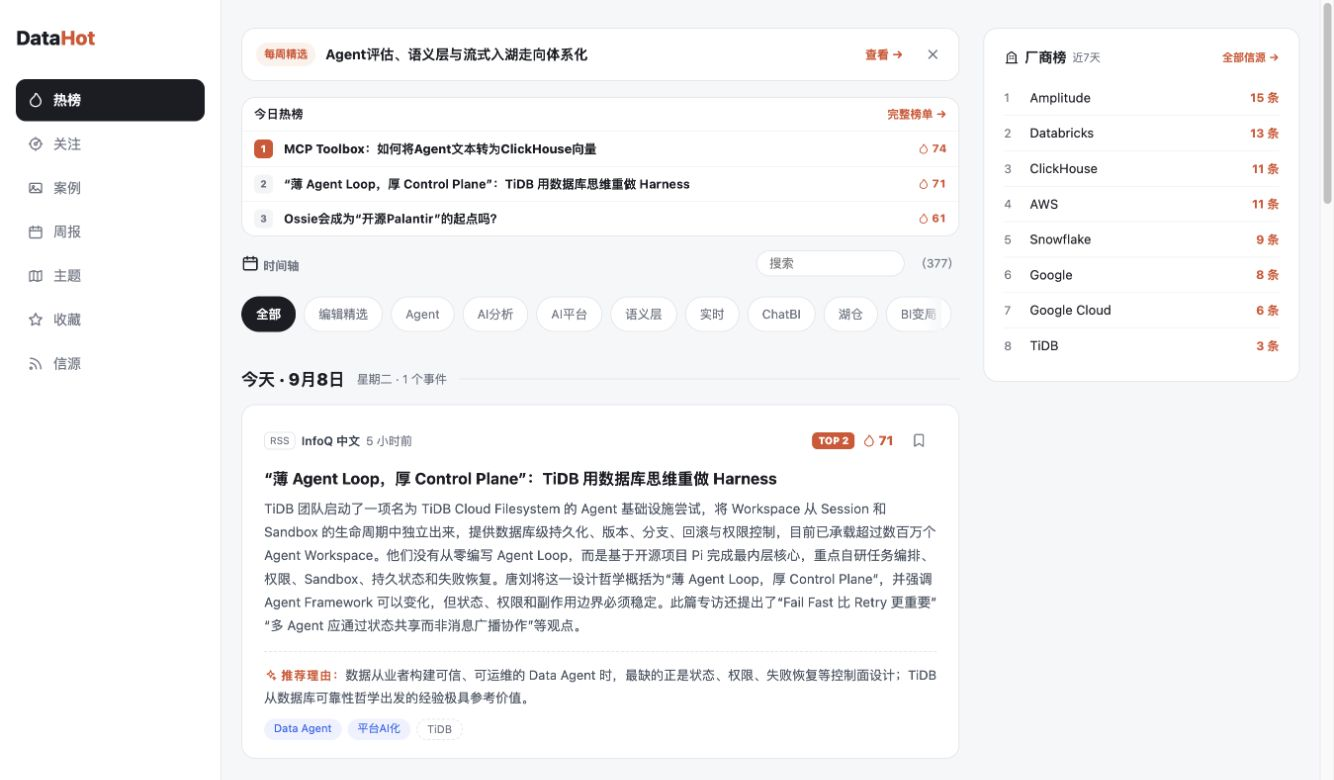
Task: Click the 今天 · 9月8日 date heading
Action: pos(292,379)
